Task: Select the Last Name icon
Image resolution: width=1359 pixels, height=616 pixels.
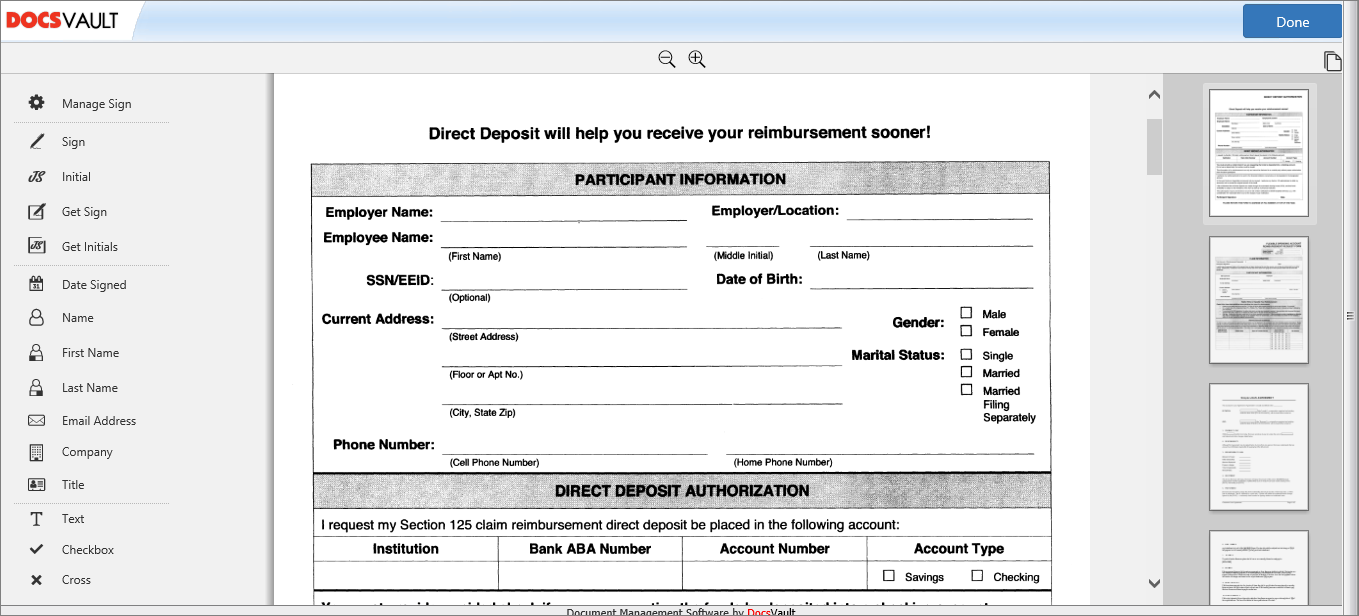Action: click(37, 387)
